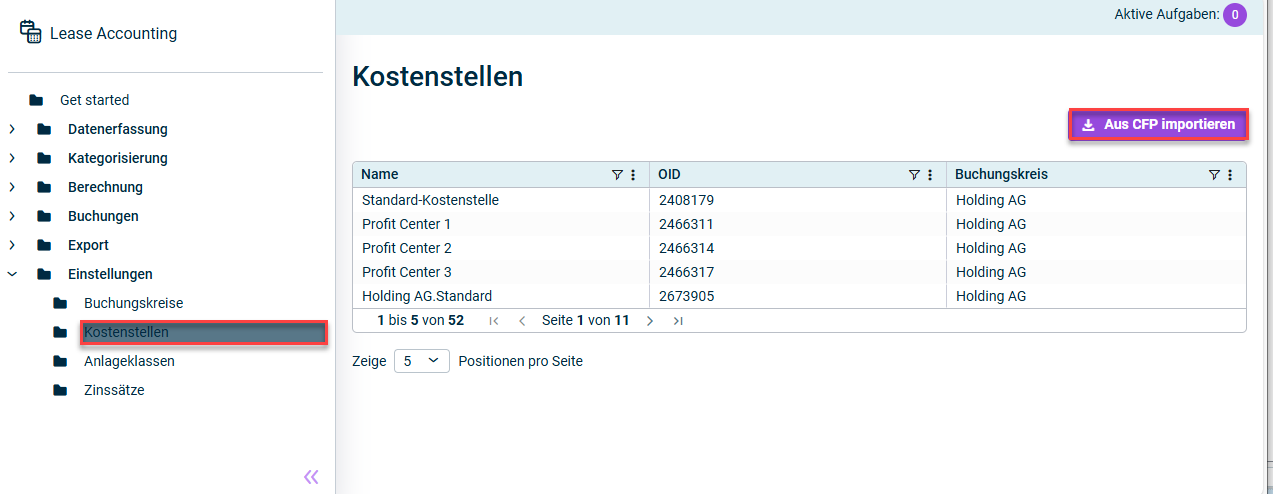Click the Lease Accounting calendar icon
The height and width of the screenshot is (494, 1273).
click(30, 32)
